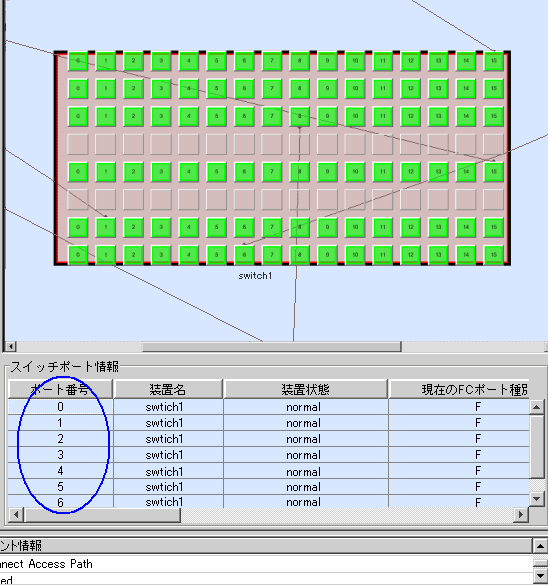Select port 15 in switch1's top row

(494, 61)
